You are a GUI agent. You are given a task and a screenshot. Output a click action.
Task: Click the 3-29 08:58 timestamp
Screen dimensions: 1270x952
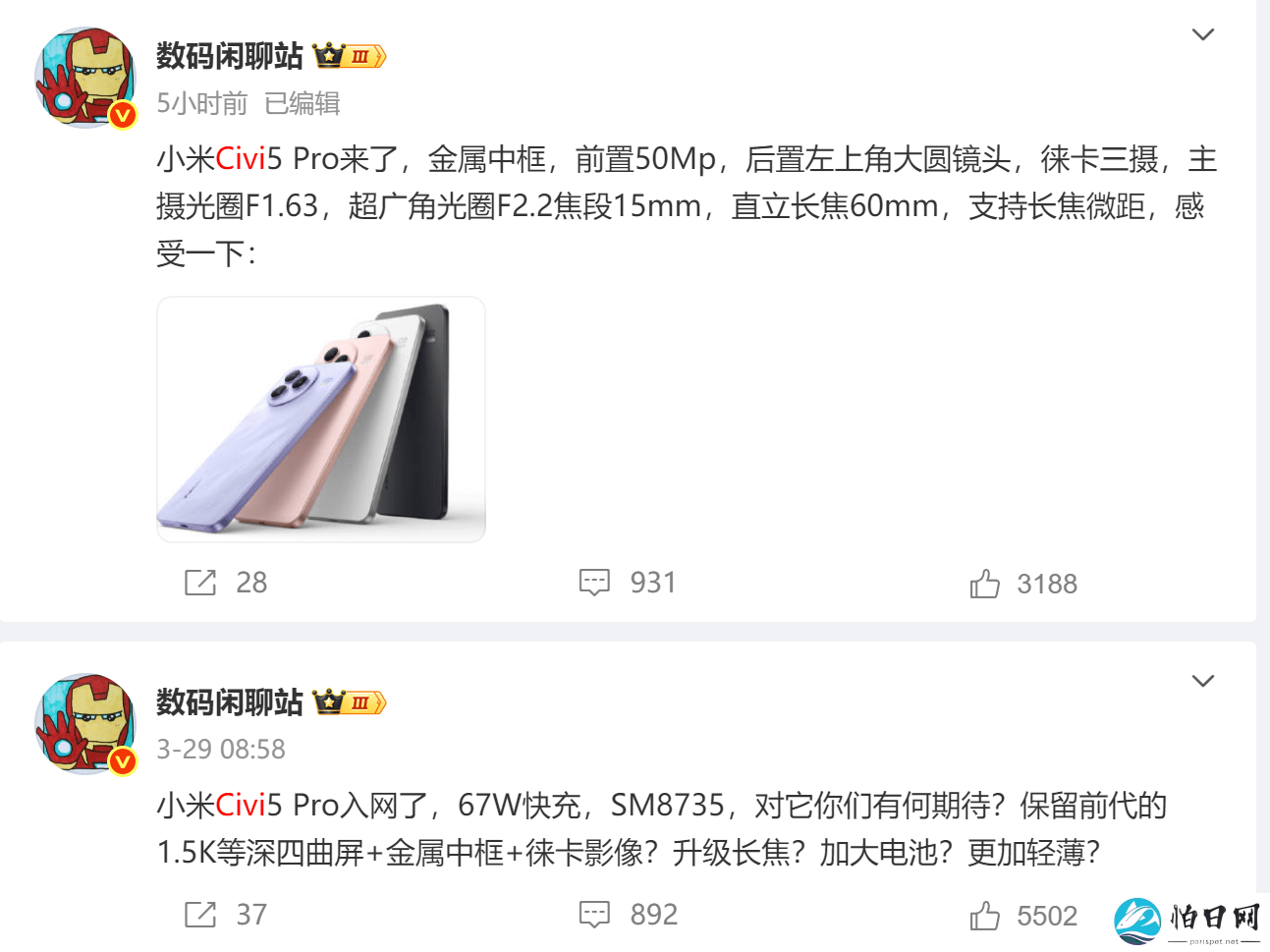221,749
